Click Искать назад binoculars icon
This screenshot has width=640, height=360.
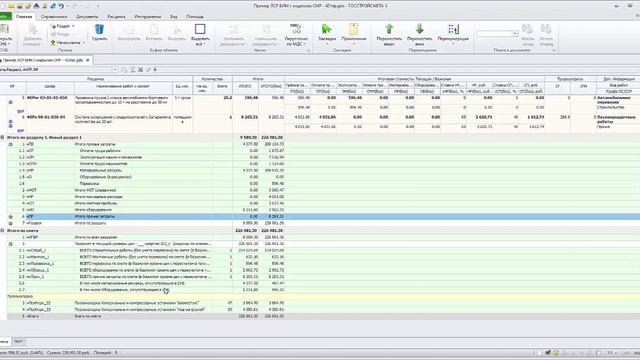pyautogui.click(x=527, y=29)
